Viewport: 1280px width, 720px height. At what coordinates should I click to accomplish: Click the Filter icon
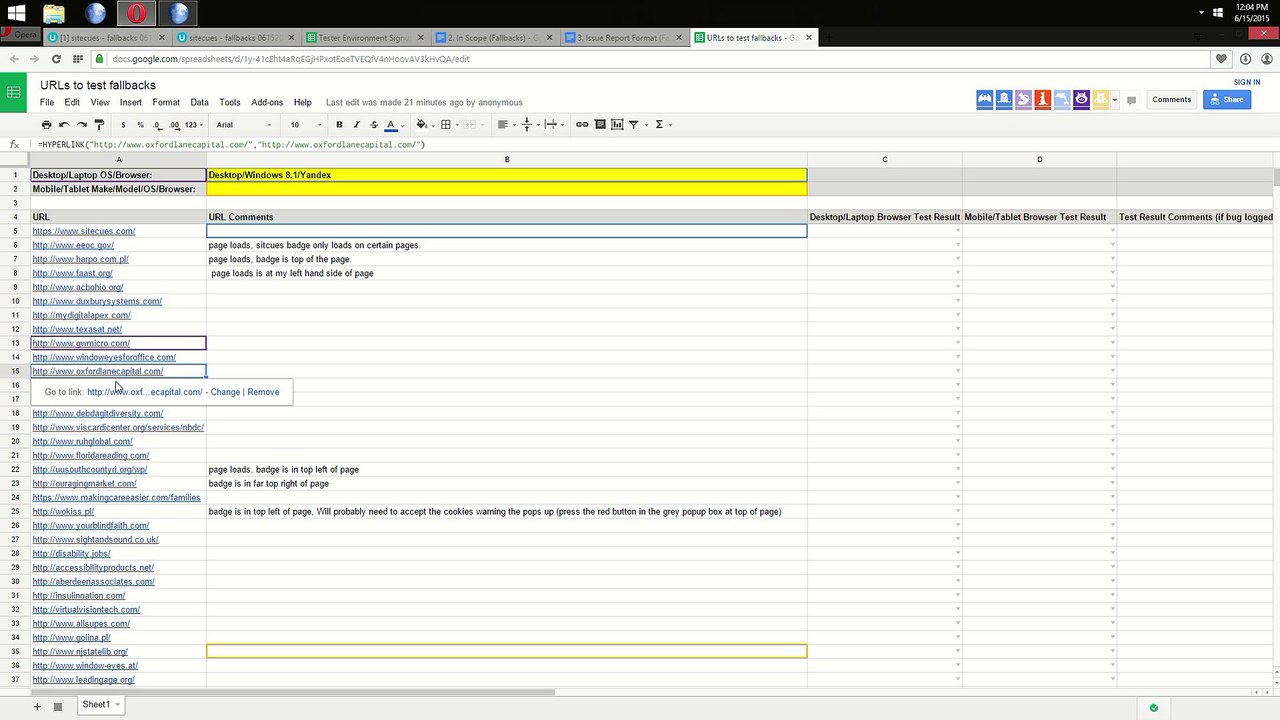click(x=634, y=125)
